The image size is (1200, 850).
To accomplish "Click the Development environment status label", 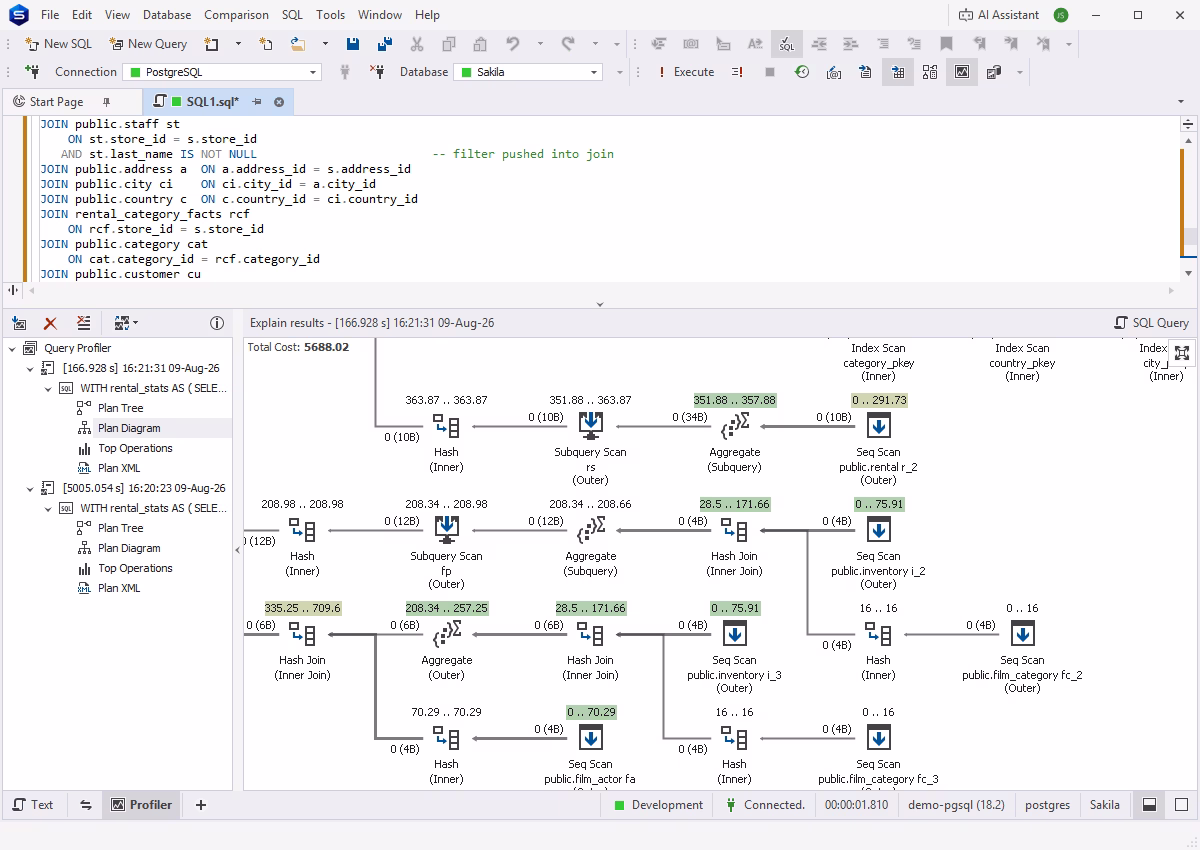I will [658, 805].
